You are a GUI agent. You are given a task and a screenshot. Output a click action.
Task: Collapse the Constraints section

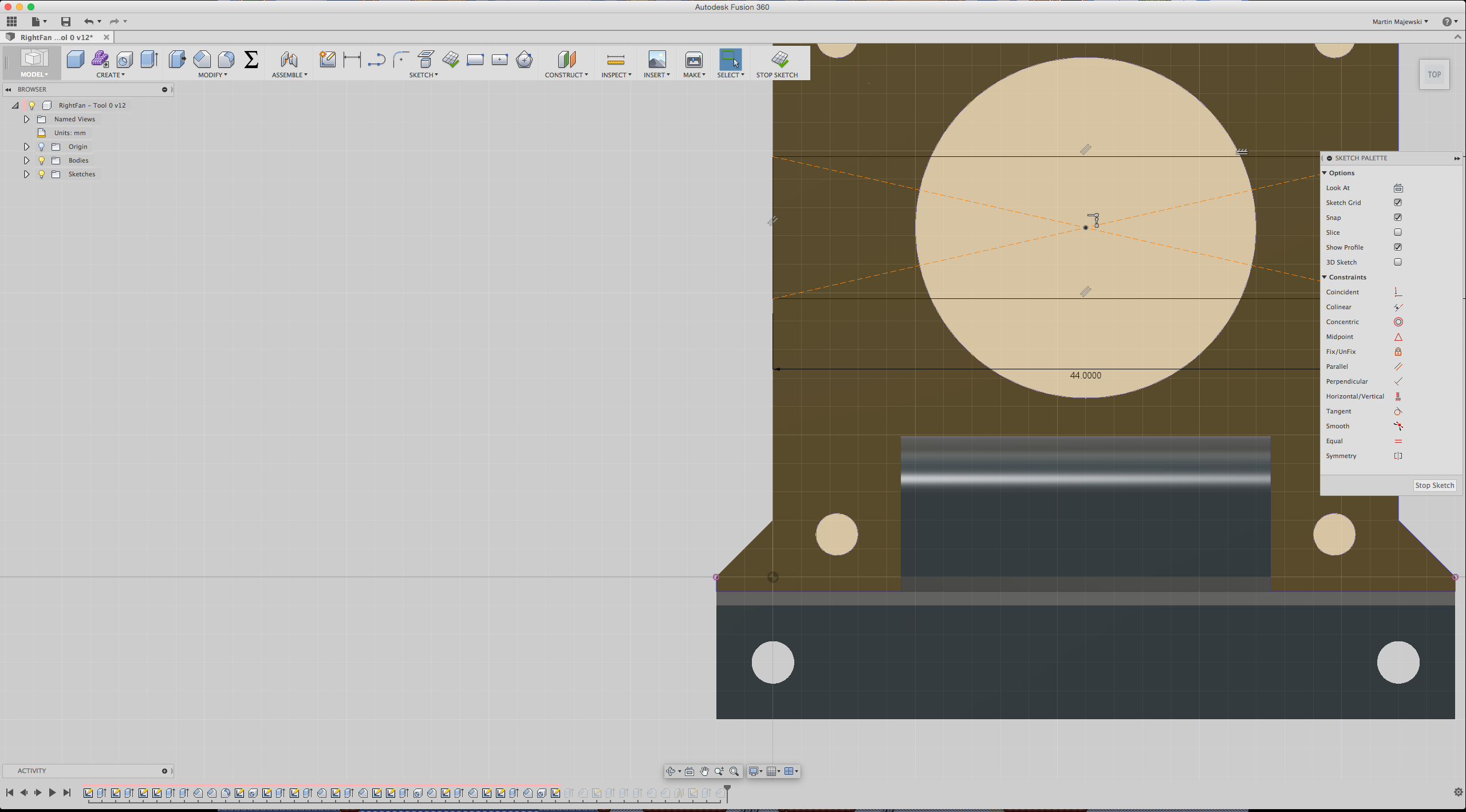click(x=1325, y=277)
